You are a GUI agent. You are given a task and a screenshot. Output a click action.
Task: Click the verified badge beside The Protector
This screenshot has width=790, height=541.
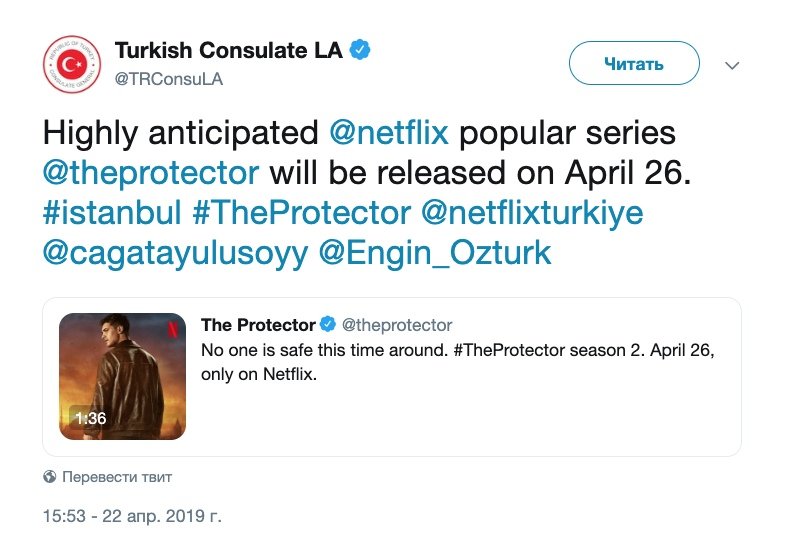click(x=326, y=324)
